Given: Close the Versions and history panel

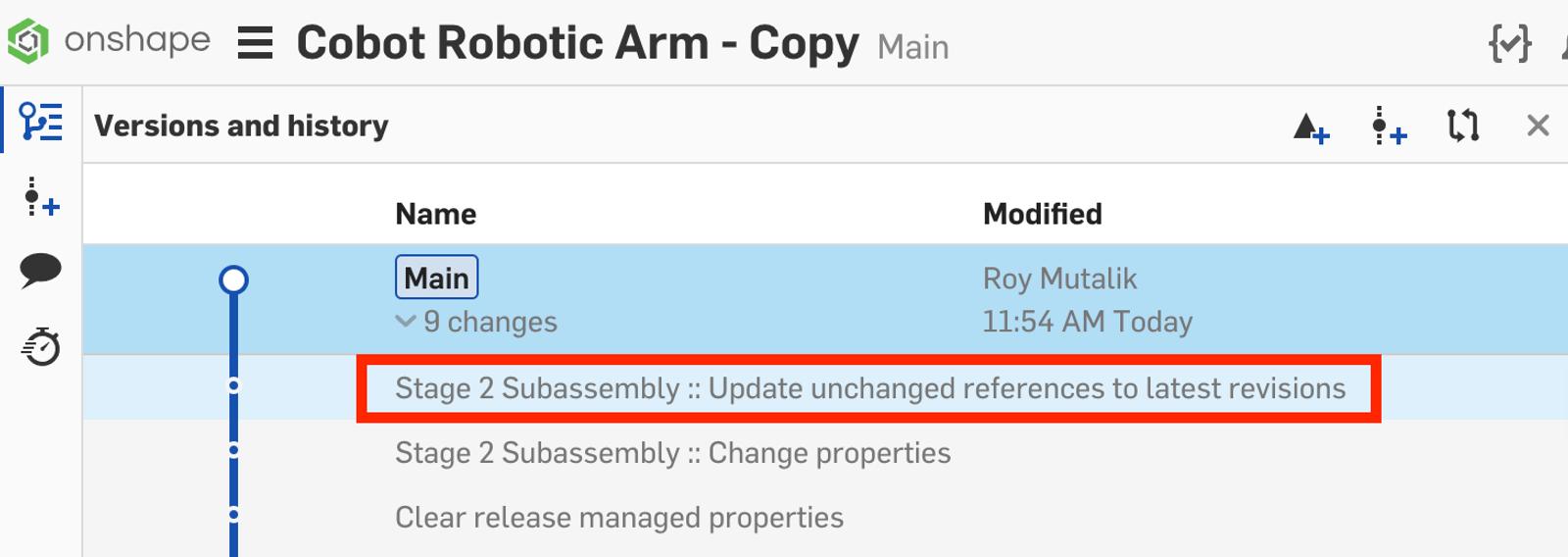Looking at the screenshot, I should (x=1538, y=126).
